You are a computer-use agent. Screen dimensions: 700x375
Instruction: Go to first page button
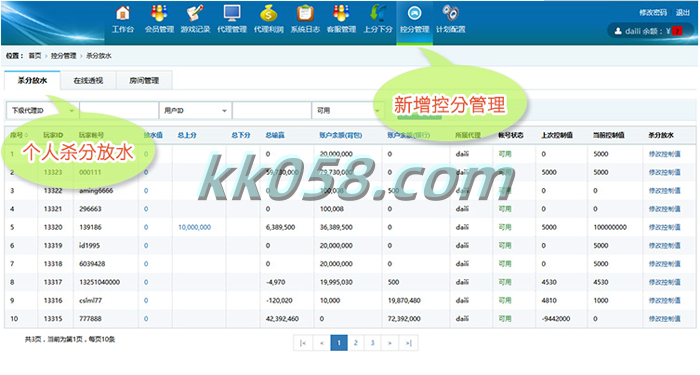303,343
